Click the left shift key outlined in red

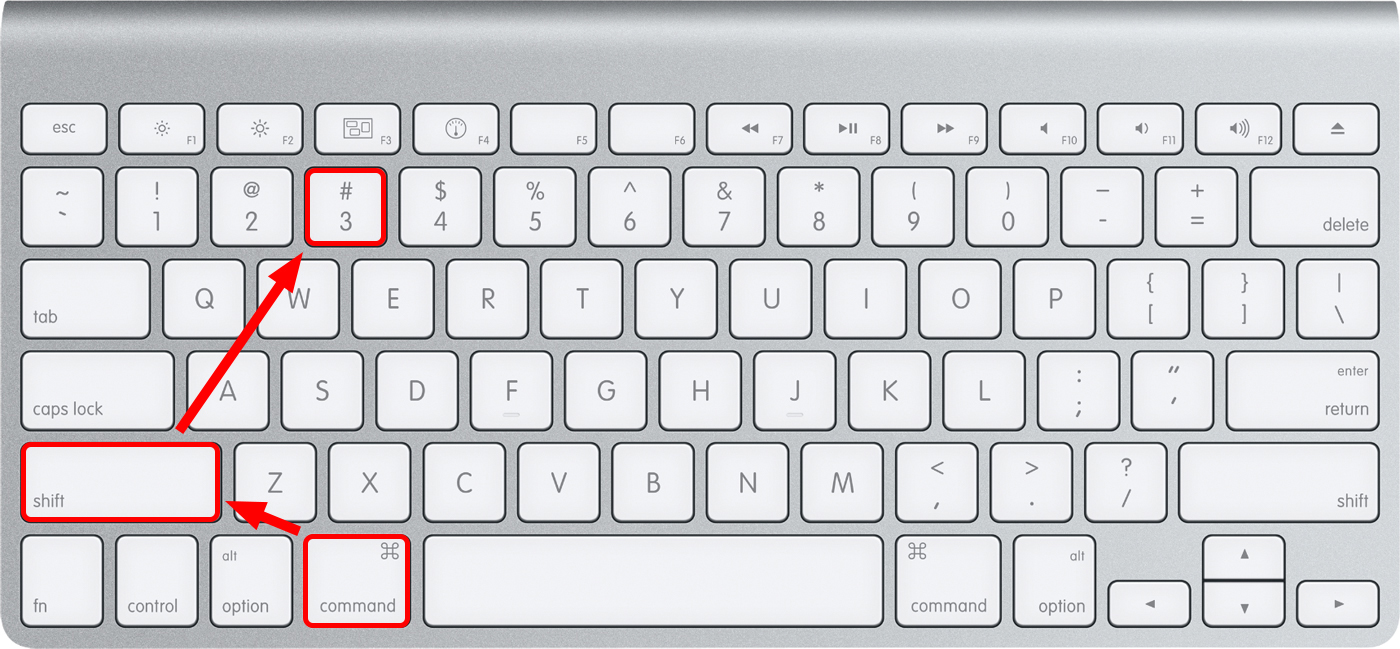[x=120, y=482]
